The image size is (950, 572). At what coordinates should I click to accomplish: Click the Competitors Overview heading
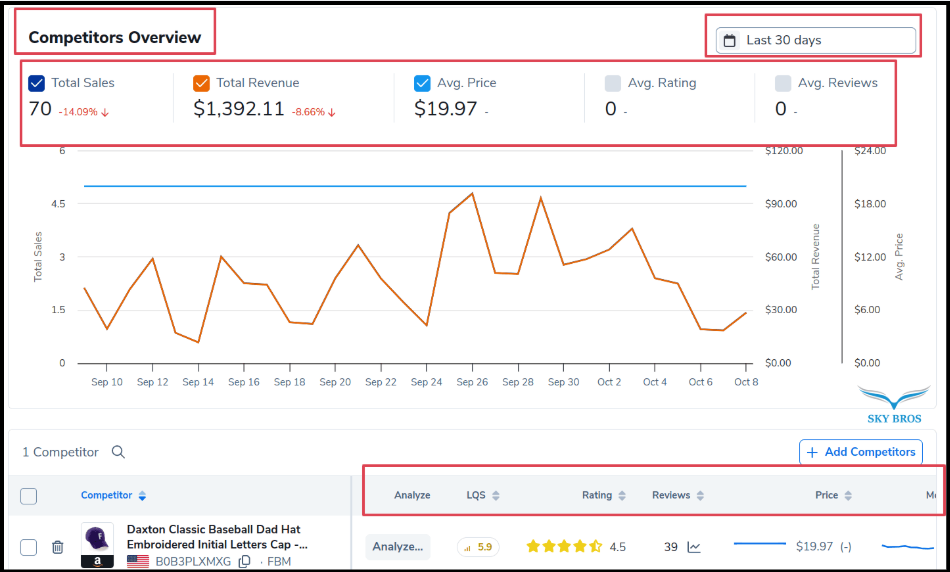pos(115,38)
